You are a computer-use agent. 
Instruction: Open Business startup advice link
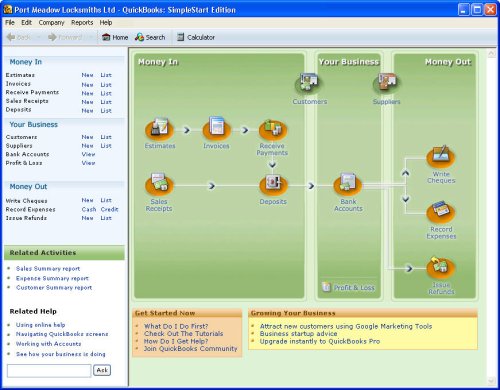point(299,334)
